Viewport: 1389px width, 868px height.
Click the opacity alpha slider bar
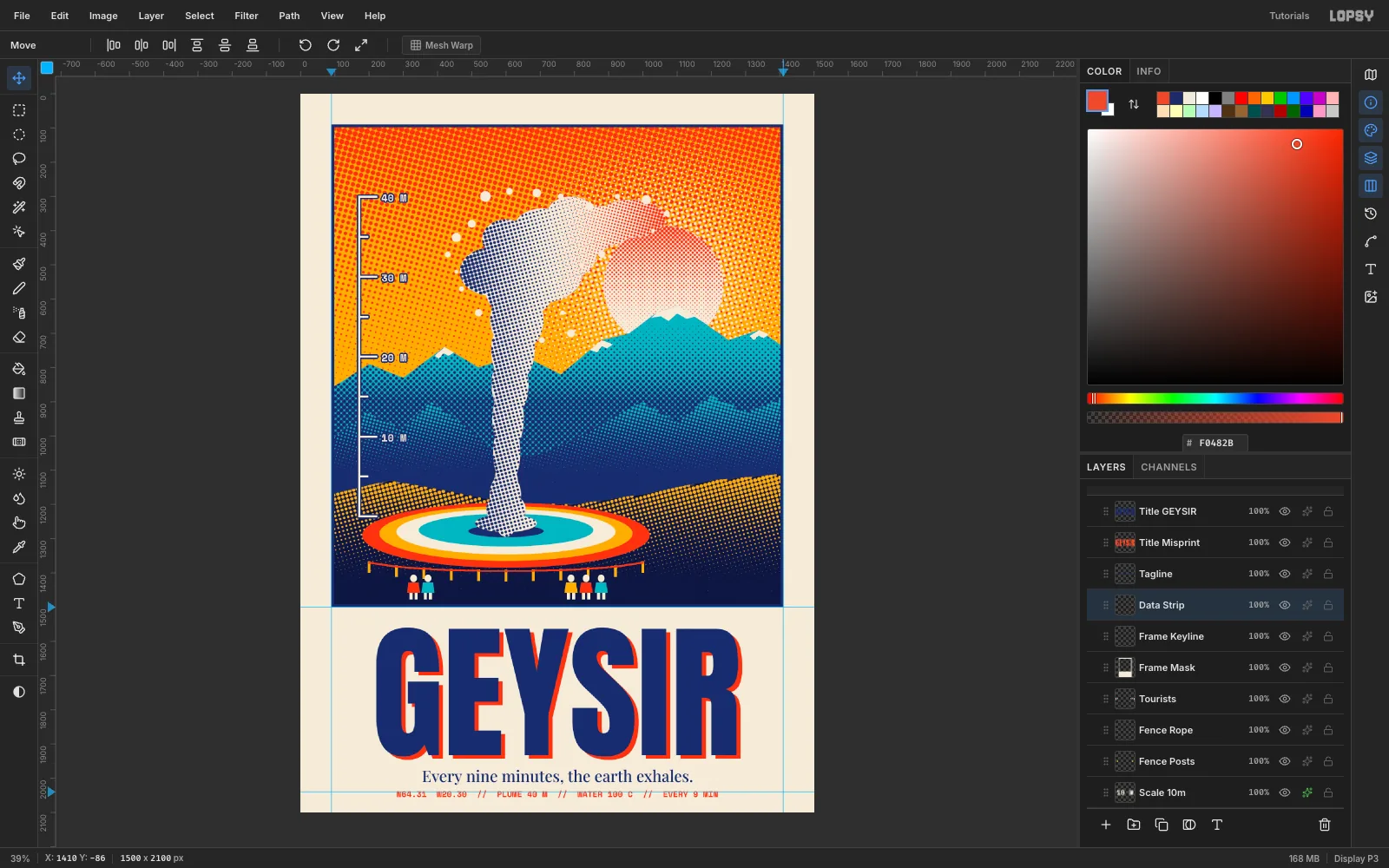1215,418
